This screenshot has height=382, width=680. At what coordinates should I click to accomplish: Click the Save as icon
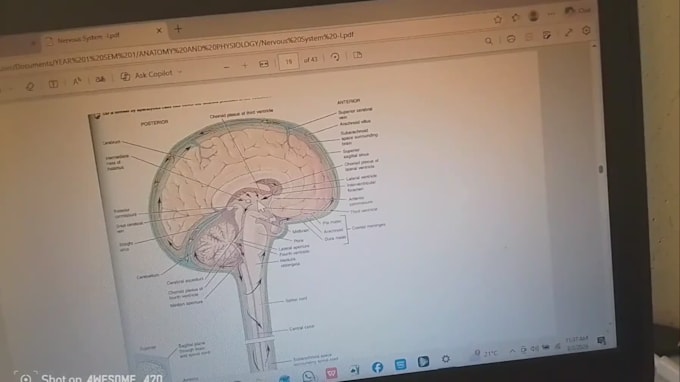[547, 35]
